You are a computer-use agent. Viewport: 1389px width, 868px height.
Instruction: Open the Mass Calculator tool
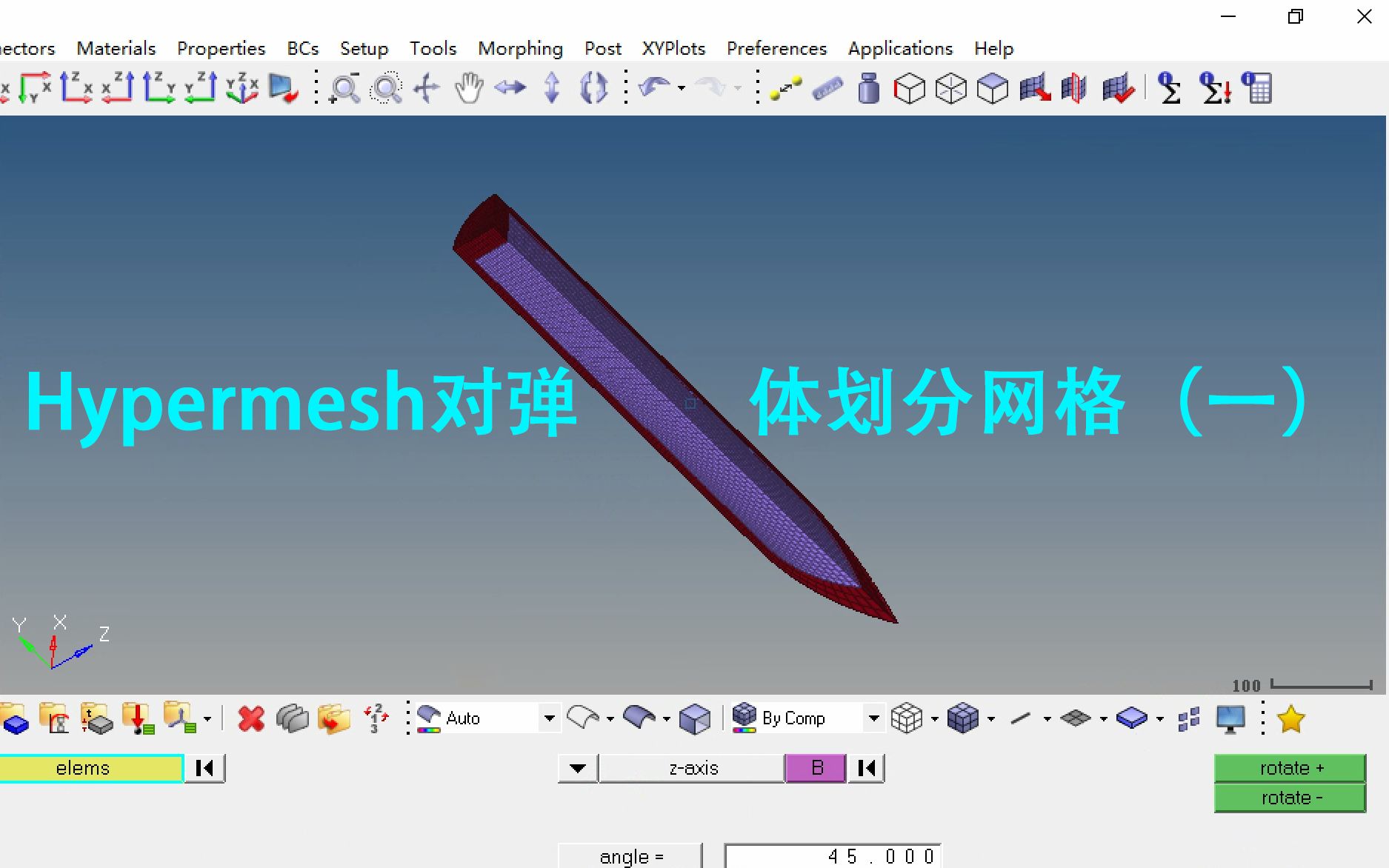tap(867, 87)
